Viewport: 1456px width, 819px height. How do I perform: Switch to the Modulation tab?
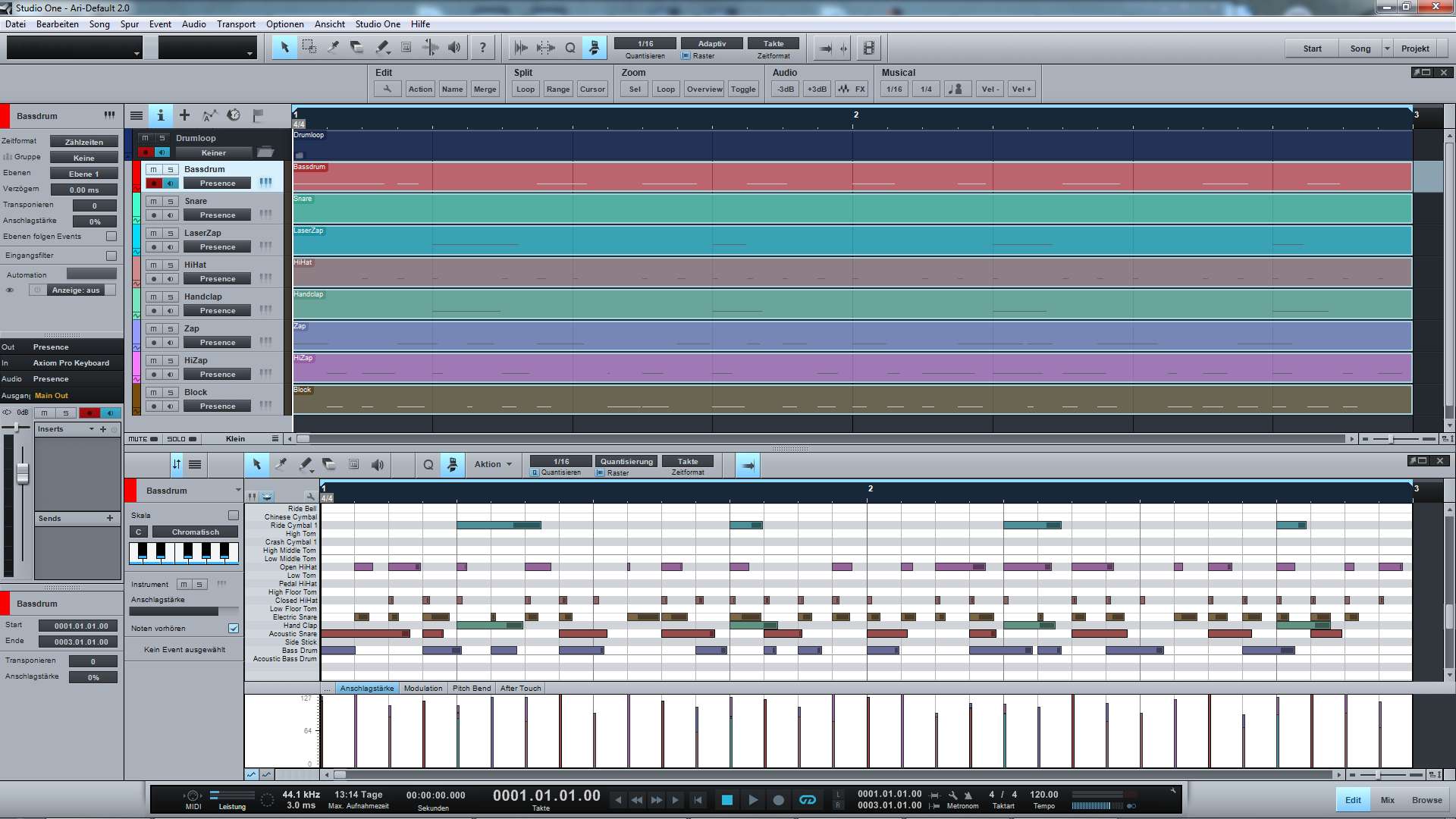(x=423, y=688)
